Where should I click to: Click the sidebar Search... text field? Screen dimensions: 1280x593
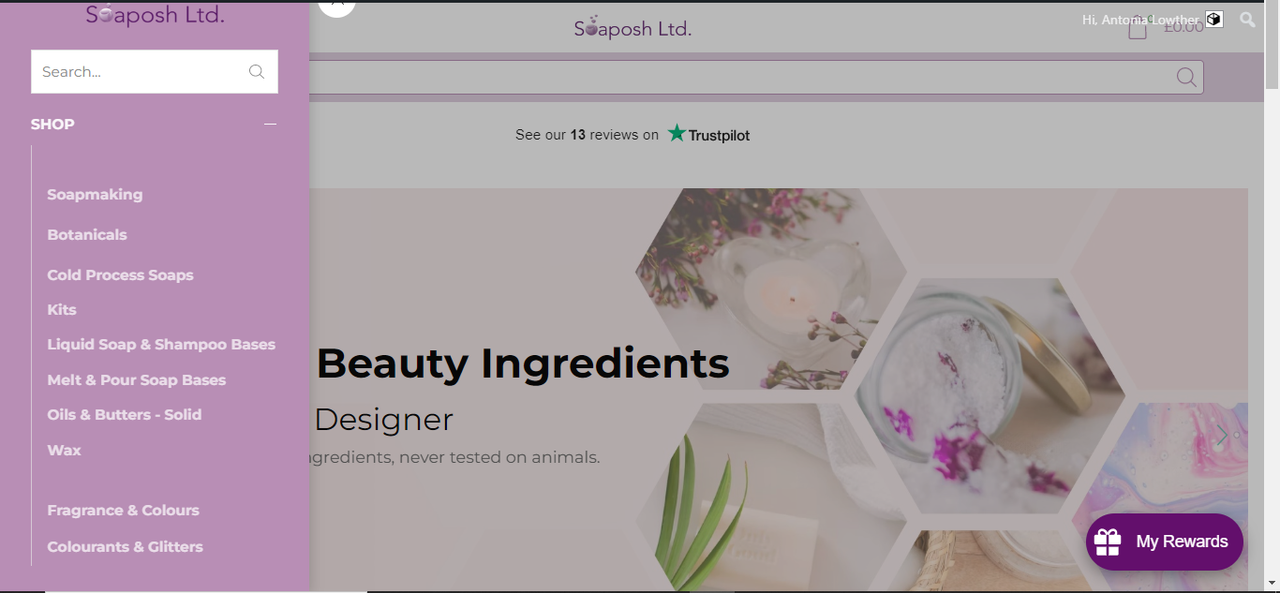154,72
